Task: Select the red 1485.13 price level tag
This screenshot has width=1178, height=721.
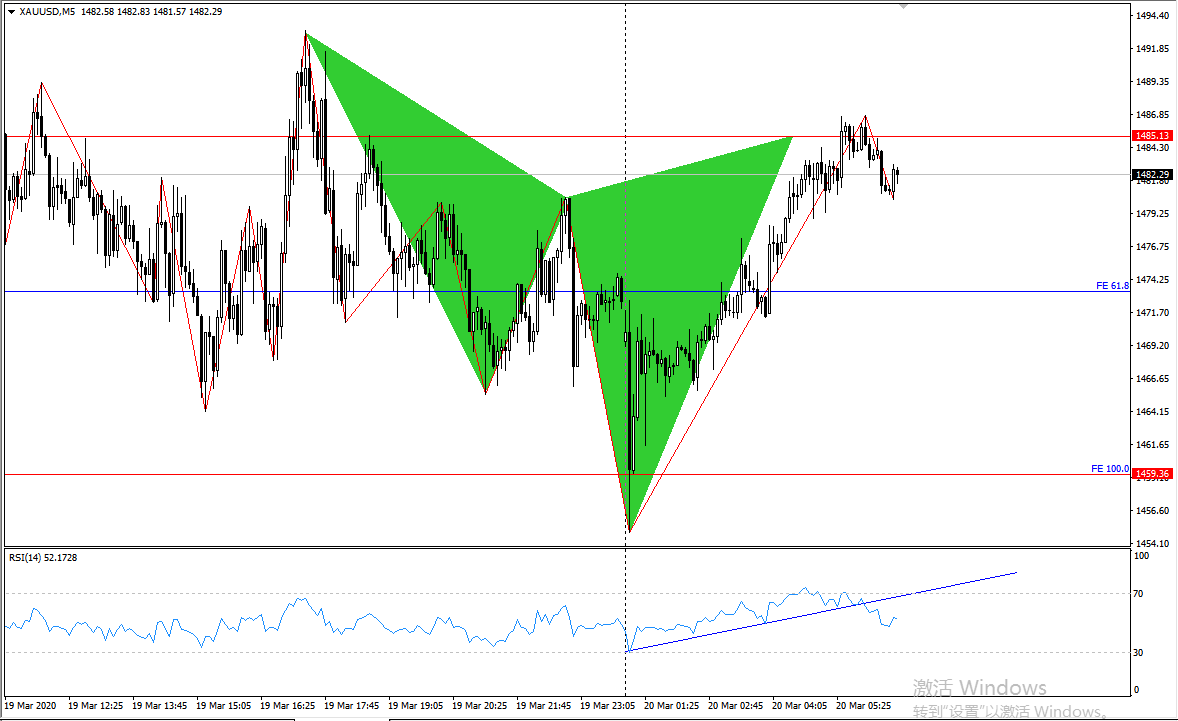Action: (1154, 135)
